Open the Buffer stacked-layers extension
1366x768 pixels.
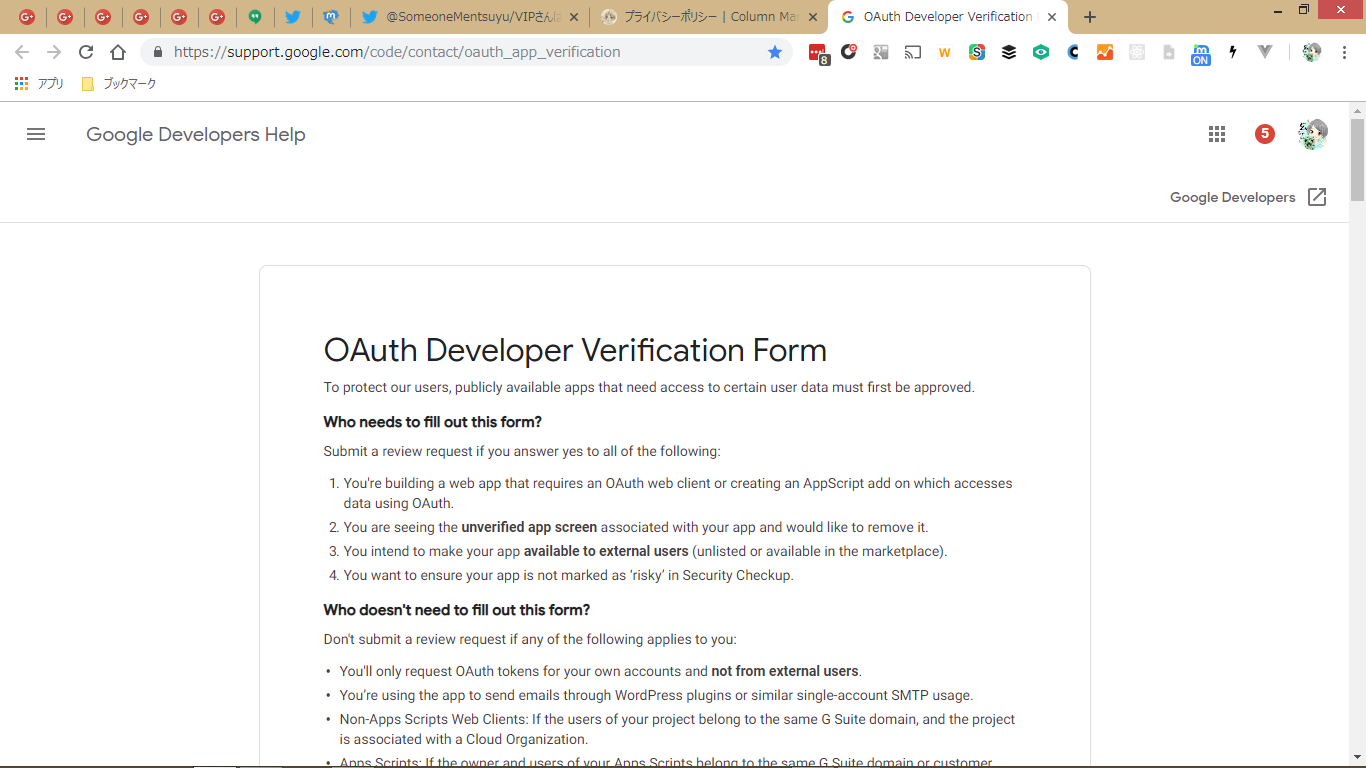click(1009, 52)
